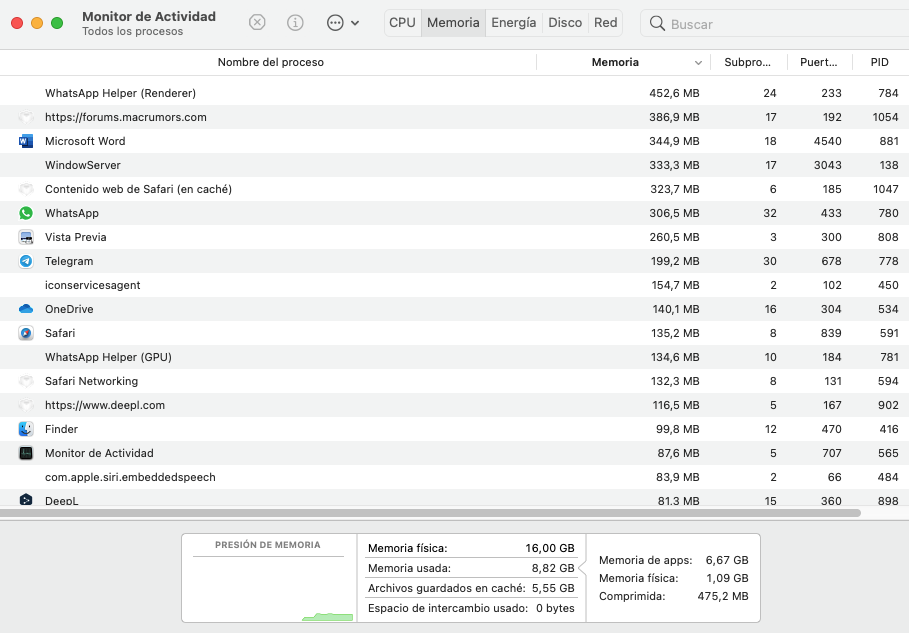The image size is (909, 633).
Task: Click the Archivos guardados en caché value
Action: click(553, 588)
